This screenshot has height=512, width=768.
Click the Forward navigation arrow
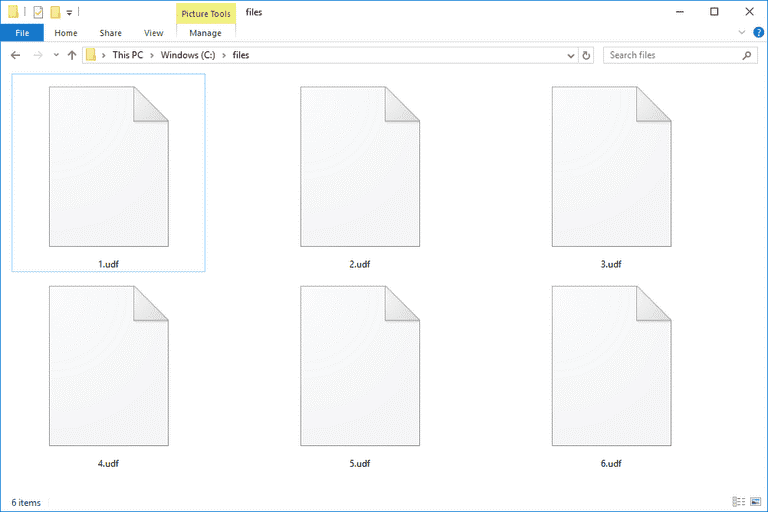pos(37,56)
